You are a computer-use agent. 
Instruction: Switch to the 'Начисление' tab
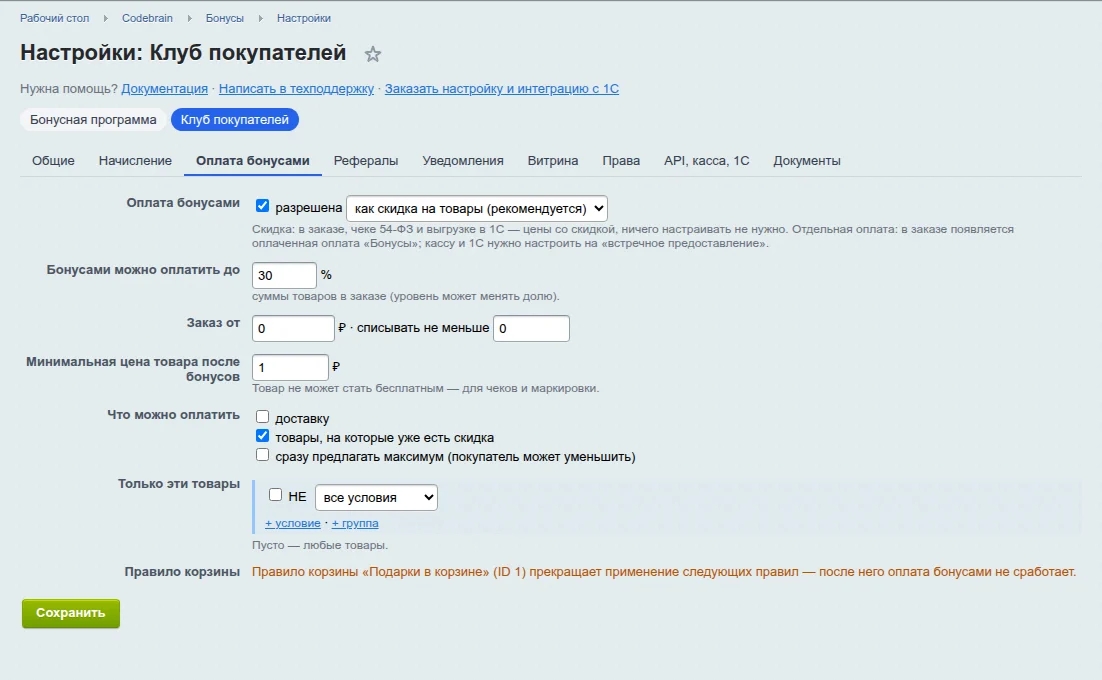click(135, 161)
